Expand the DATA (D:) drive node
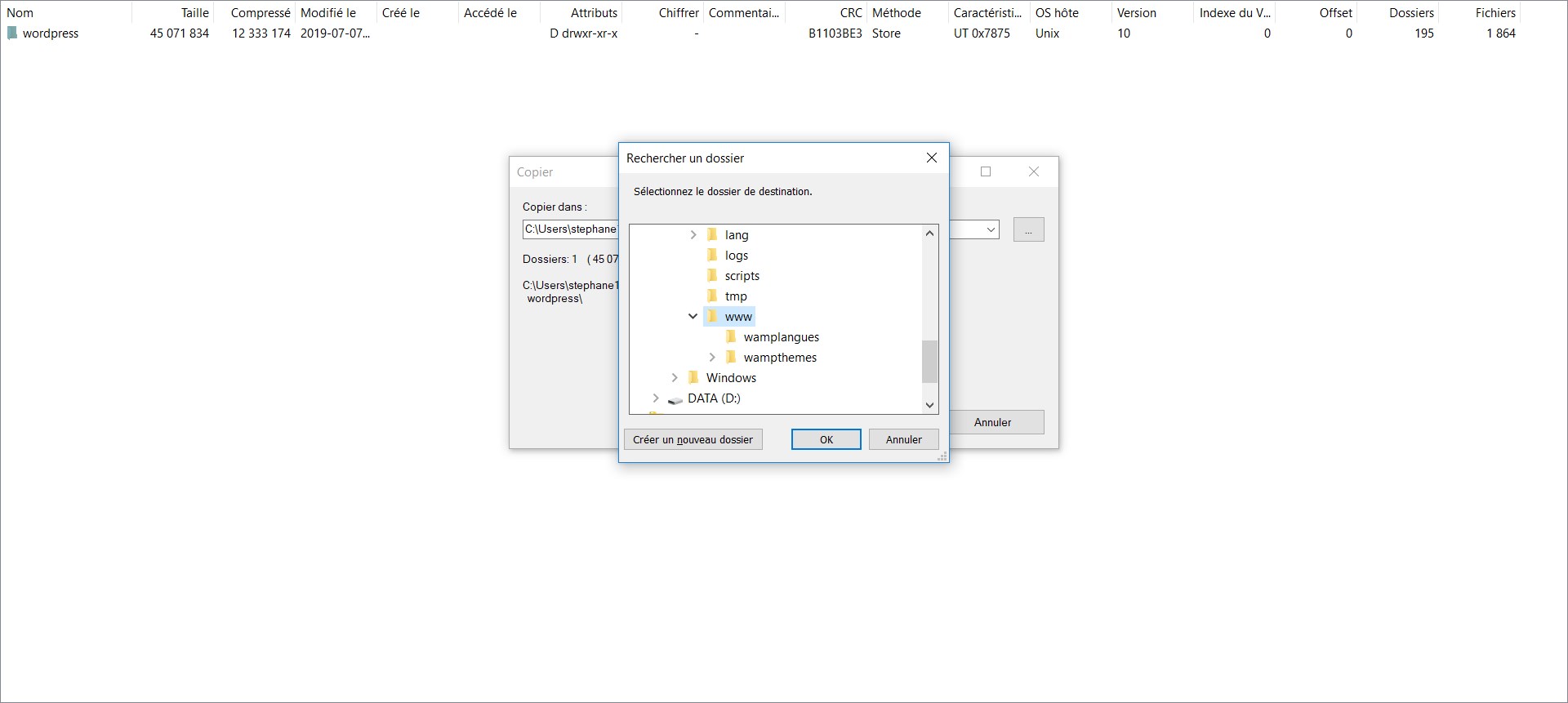 tap(656, 398)
